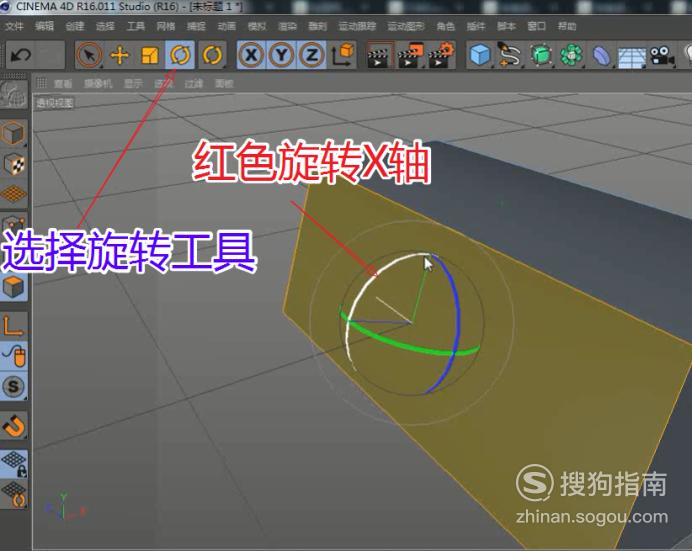Screen dimensions: 692x551
Task: Toggle Locked Workplane grid with padlock
Action: point(14,464)
